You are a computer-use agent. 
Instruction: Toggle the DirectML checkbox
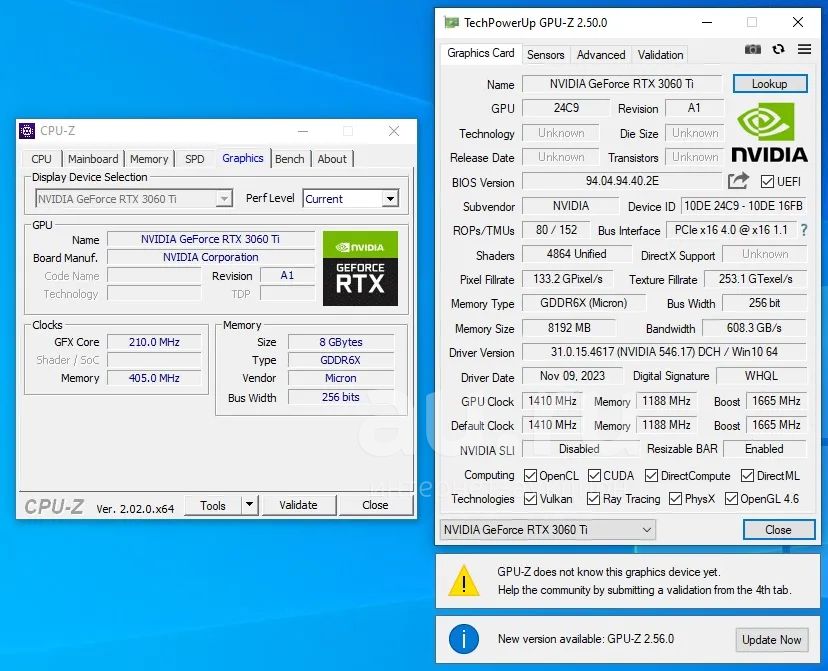[x=747, y=476]
